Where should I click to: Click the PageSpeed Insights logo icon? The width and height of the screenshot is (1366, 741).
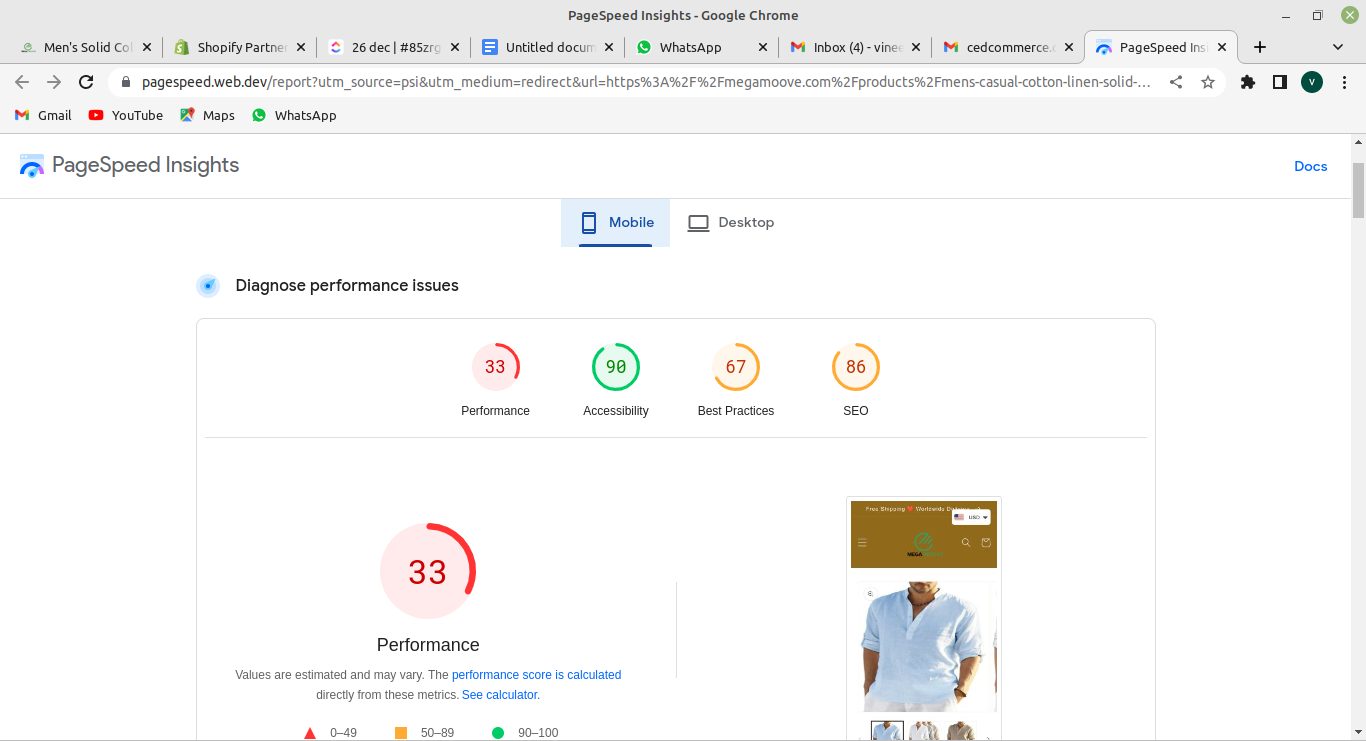(x=32, y=166)
